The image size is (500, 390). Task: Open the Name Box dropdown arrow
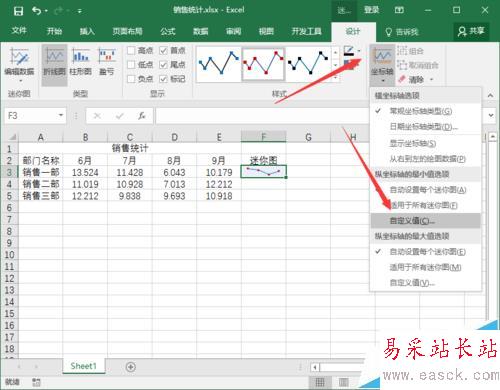[x=61, y=115]
